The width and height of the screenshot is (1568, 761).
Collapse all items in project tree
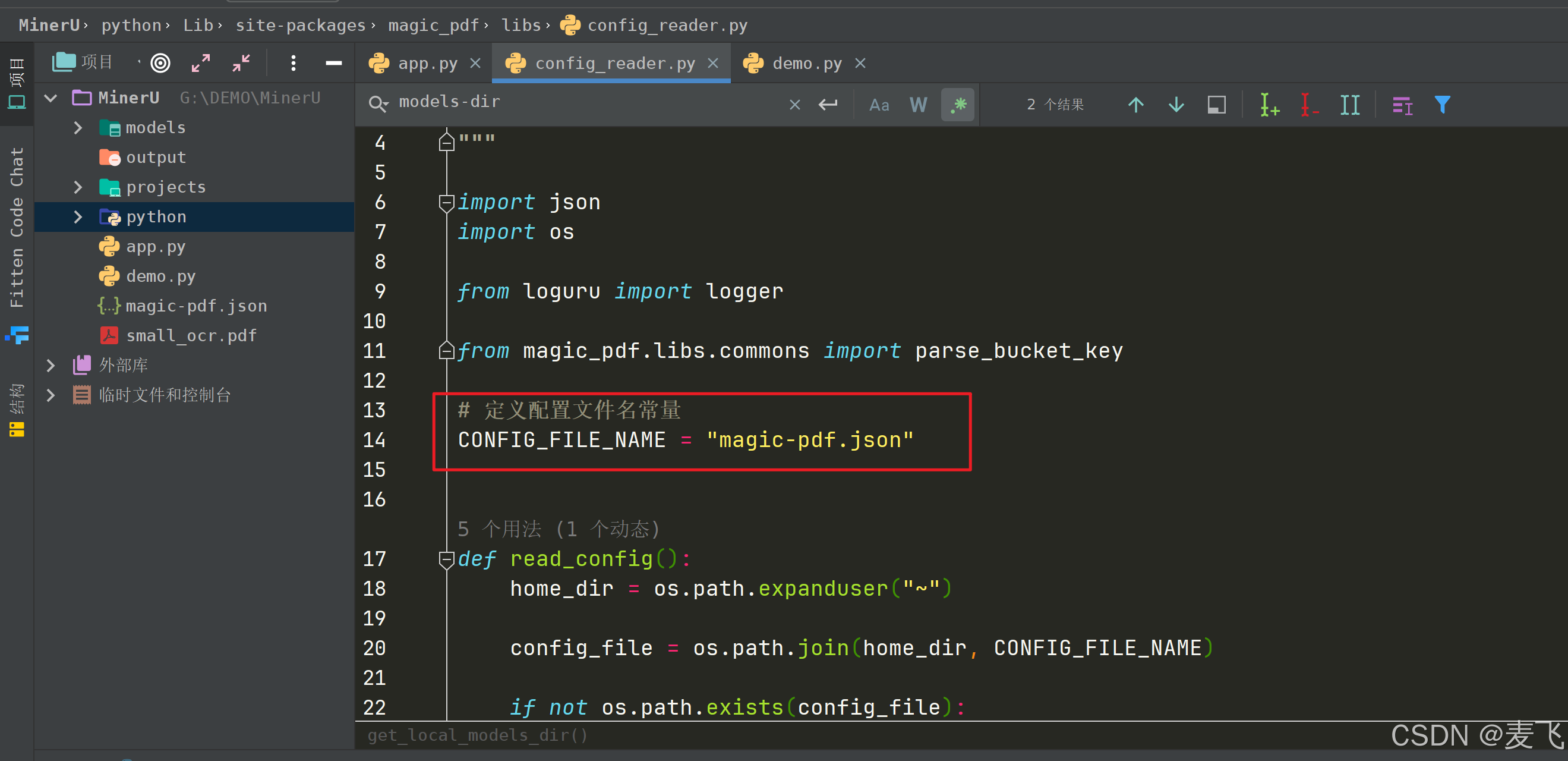pyautogui.click(x=241, y=63)
